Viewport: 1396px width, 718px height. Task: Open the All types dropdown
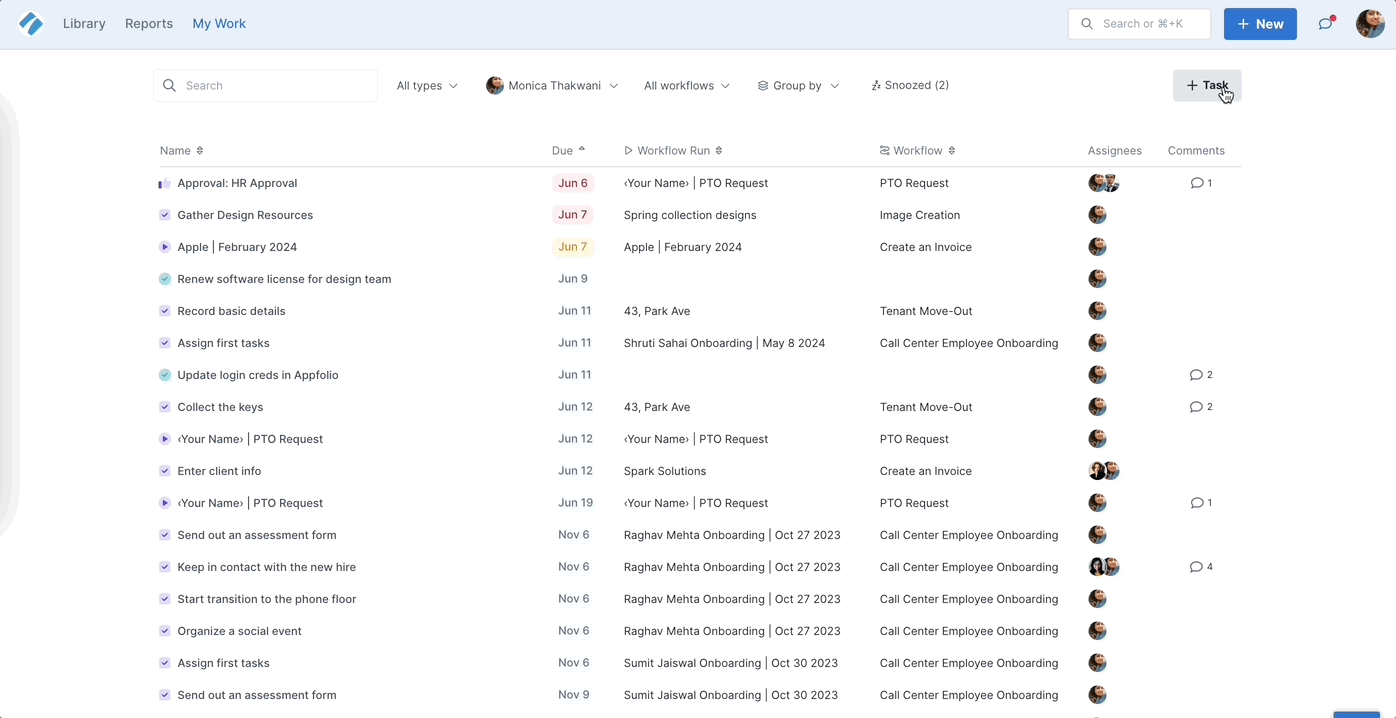[x=427, y=86]
